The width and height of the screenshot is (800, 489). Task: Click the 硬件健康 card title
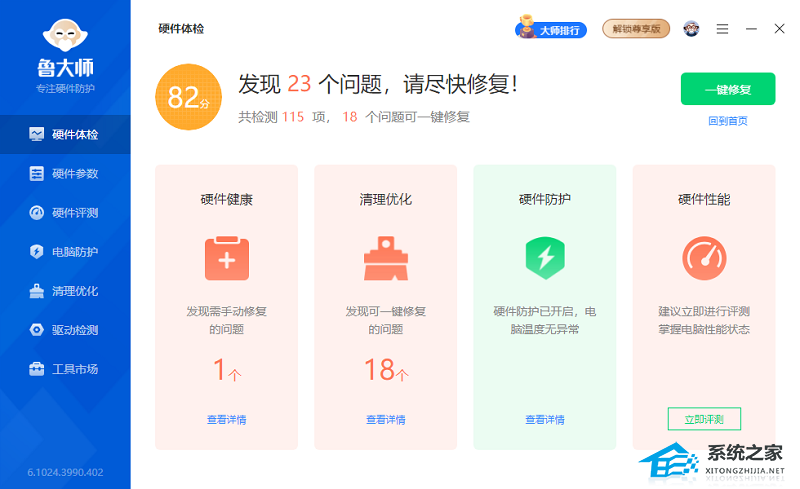coord(227,200)
